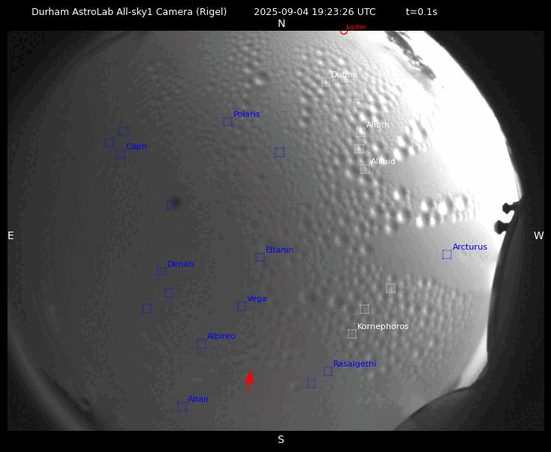Screen dimensions: 551x452
Task: Click the Caph star label
Action: 136,146
